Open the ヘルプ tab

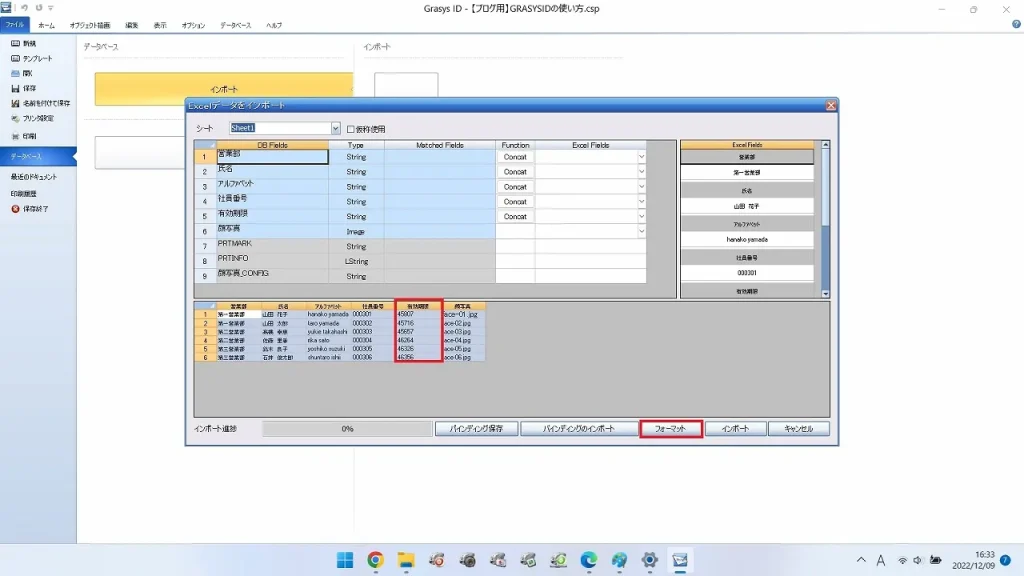tap(274, 25)
